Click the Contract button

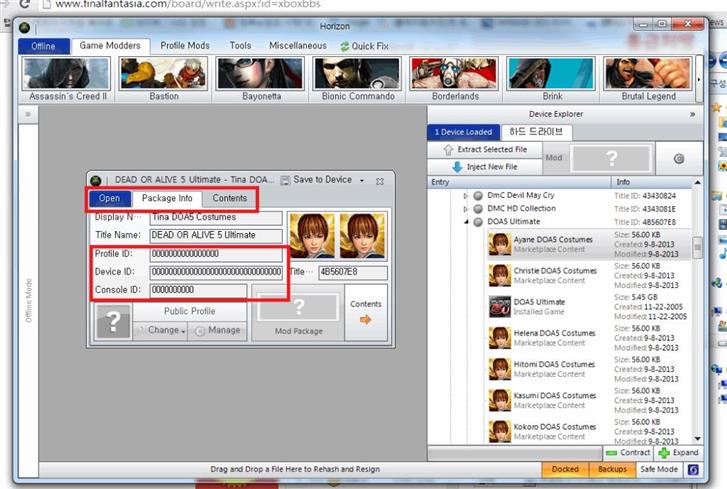628,453
